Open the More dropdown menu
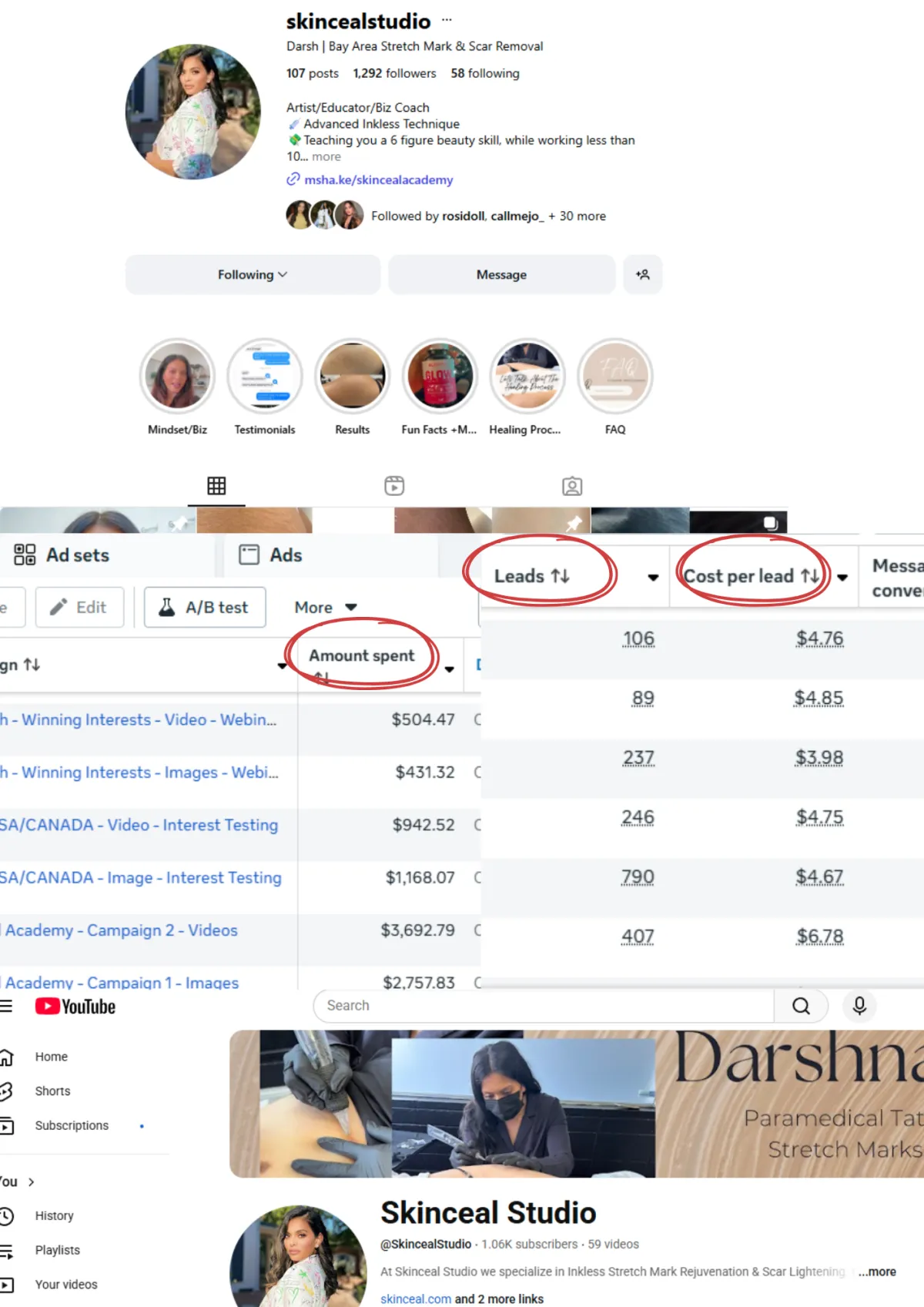 click(x=326, y=607)
